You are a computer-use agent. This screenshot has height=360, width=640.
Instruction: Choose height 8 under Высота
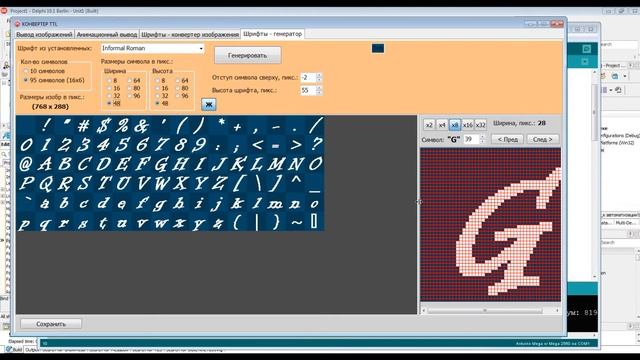(x=160, y=81)
